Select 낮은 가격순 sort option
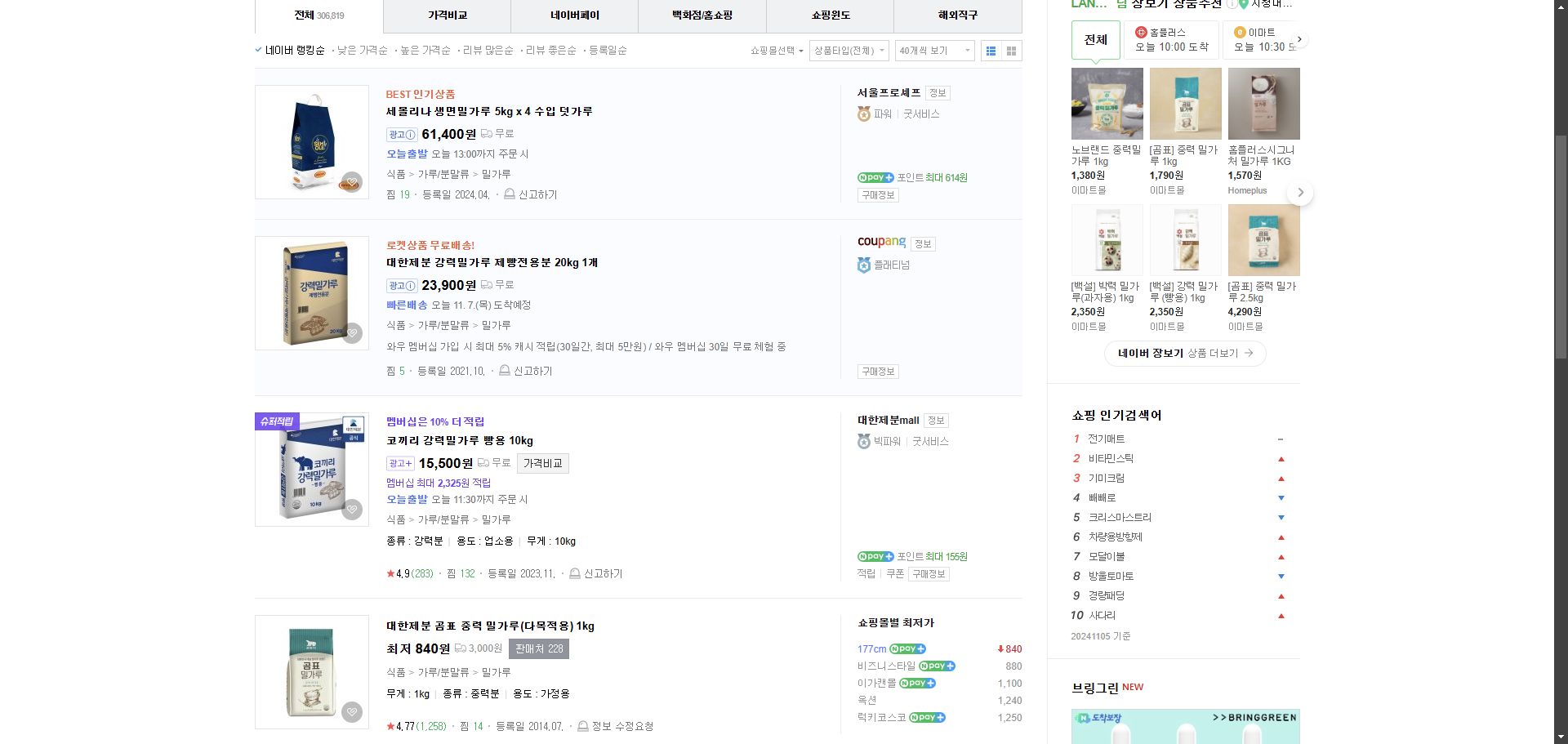The width and height of the screenshot is (1568, 744). pos(362,50)
